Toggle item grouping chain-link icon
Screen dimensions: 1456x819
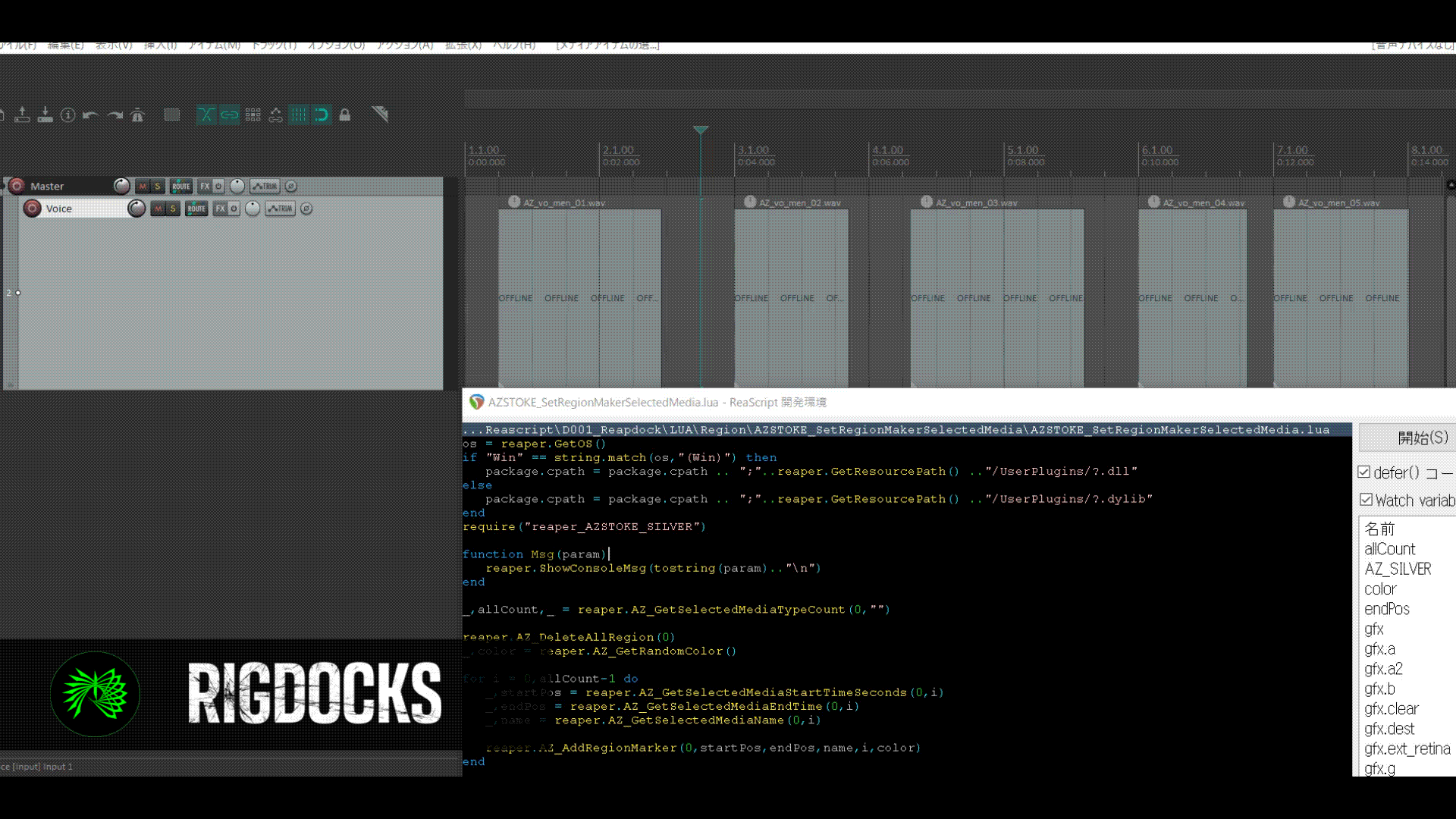[x=229, y=115]
